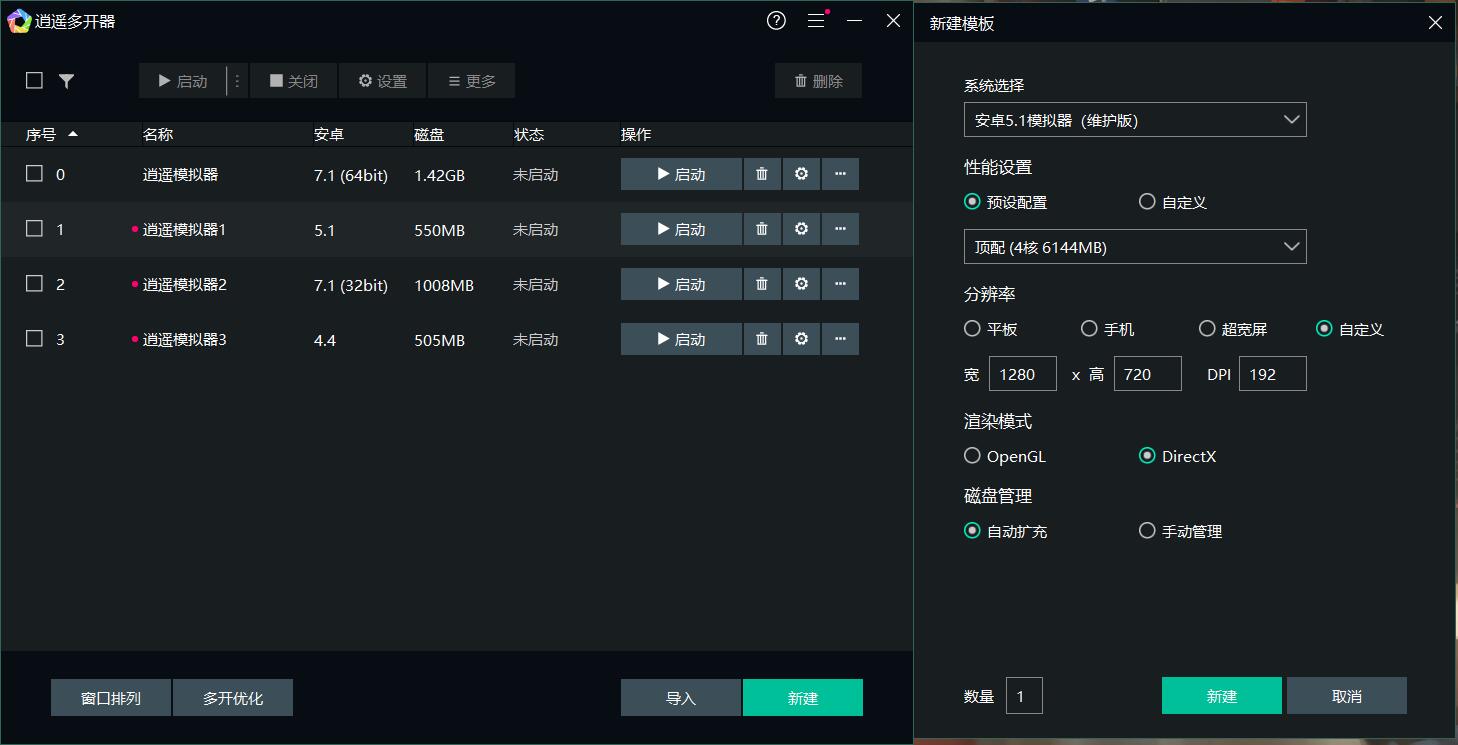Viewport: 1458px width, 745px height.
Task: Focus the 高 height input field
Action: click(1148, 374)
